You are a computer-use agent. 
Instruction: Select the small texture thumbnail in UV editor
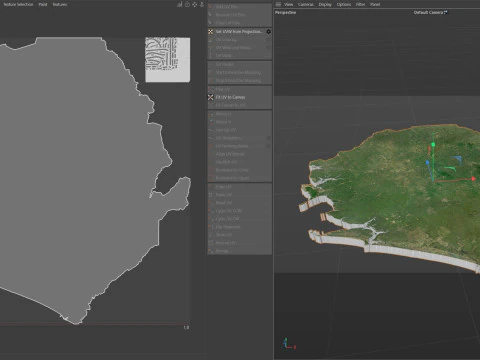coord(168,60)
